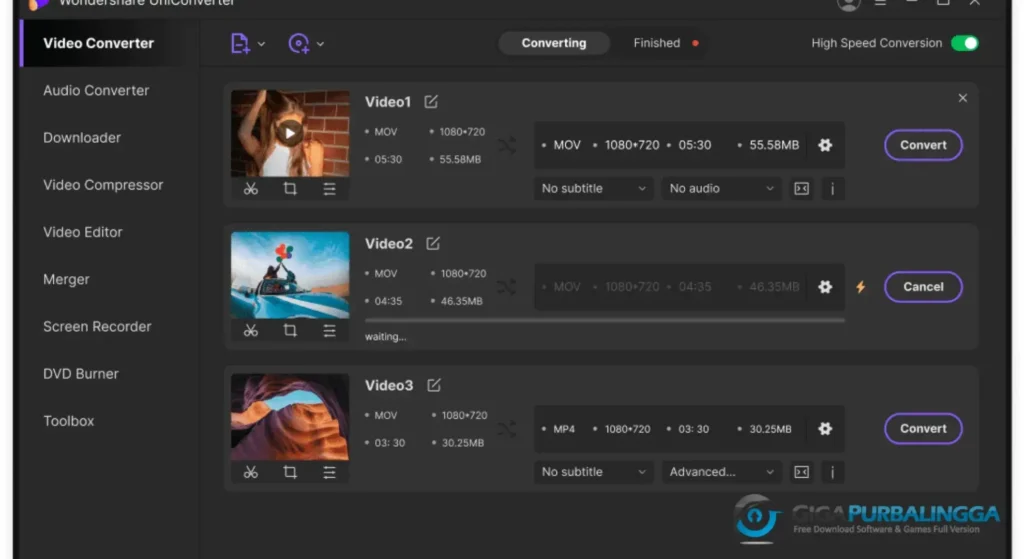The width and height of the screenshot is (1024, 559).
Task: Click the waiting... status text
Action: (x=385, y=337)
